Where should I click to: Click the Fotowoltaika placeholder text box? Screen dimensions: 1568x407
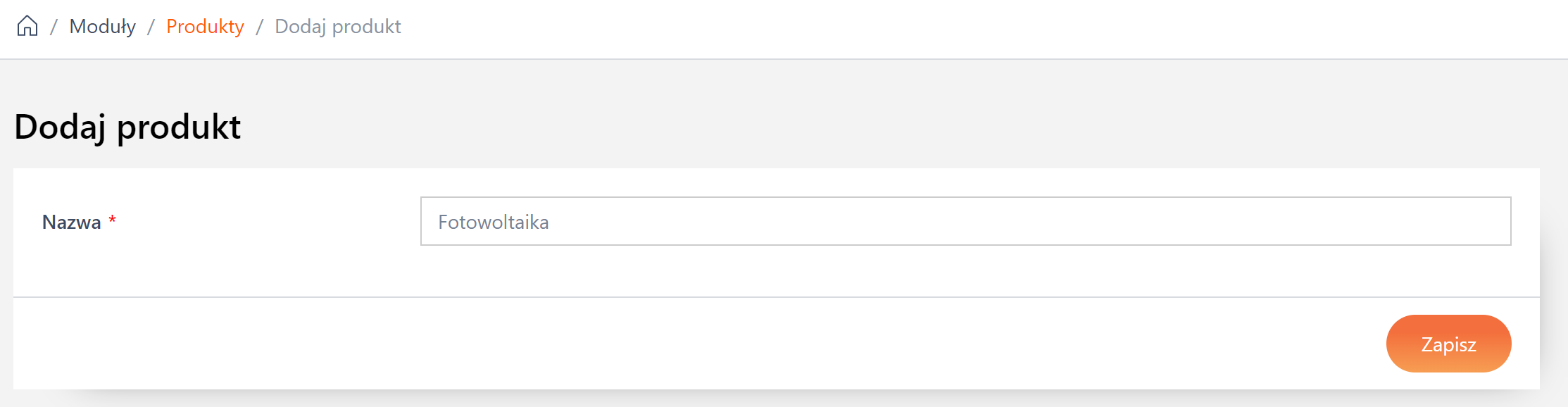[965, 221]
